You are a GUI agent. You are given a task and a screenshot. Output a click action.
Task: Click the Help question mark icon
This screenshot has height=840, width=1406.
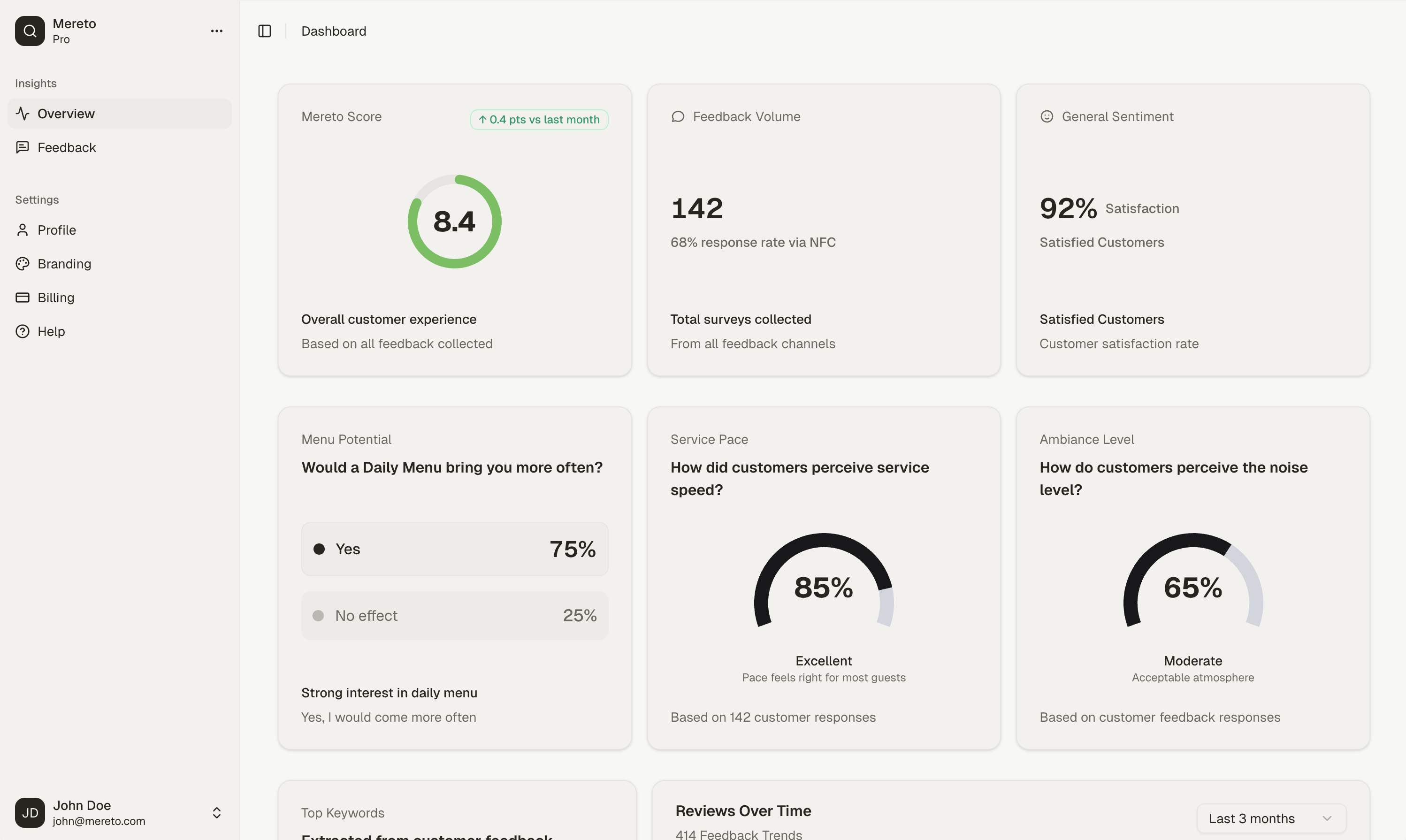23,331
